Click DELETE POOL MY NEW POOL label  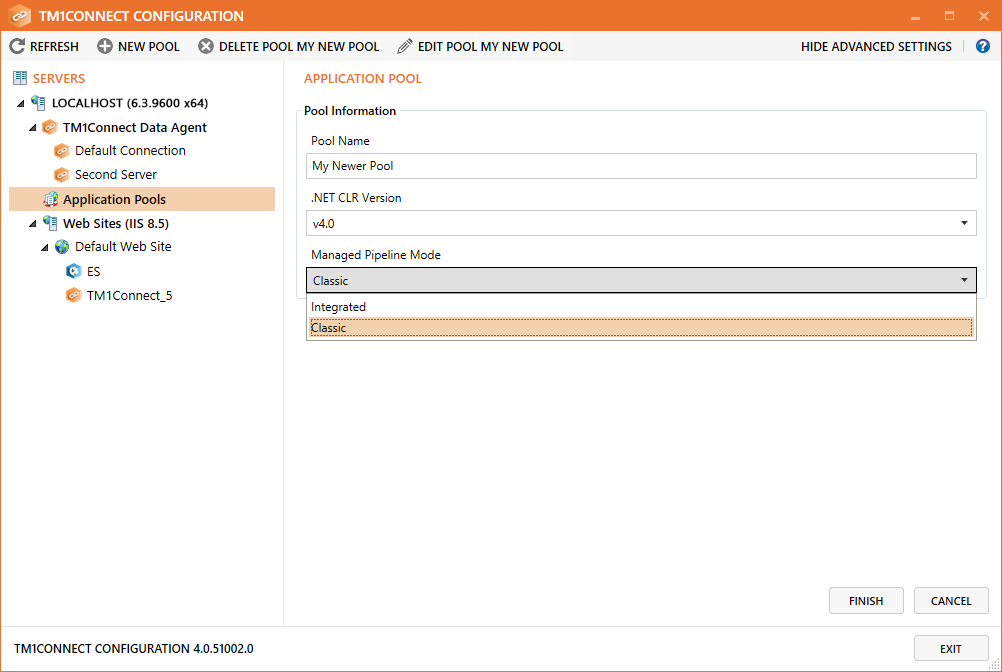tap(299, 47)
